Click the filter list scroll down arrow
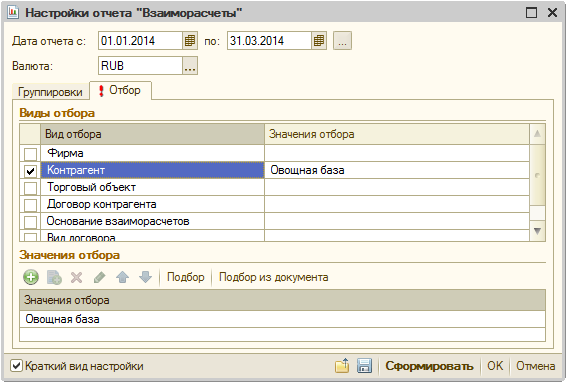 coord(537,231)
